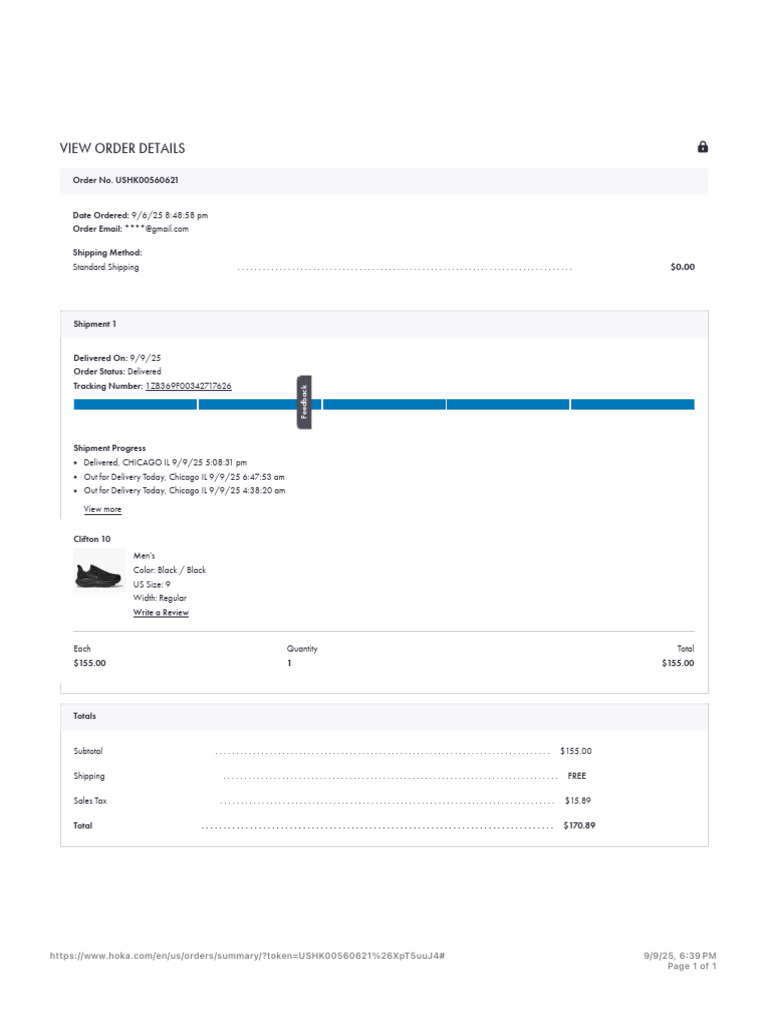Click the Delivered On: 9/9/25 line
This screenshot has height=1024, width=768.
point(117,358)
